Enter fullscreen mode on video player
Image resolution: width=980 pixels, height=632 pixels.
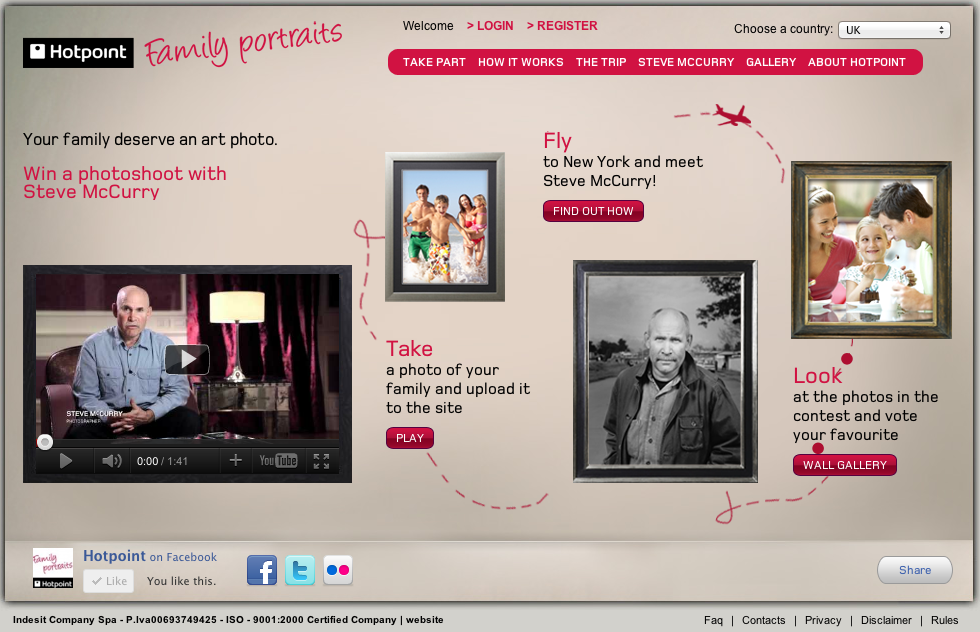coord(321,461)
